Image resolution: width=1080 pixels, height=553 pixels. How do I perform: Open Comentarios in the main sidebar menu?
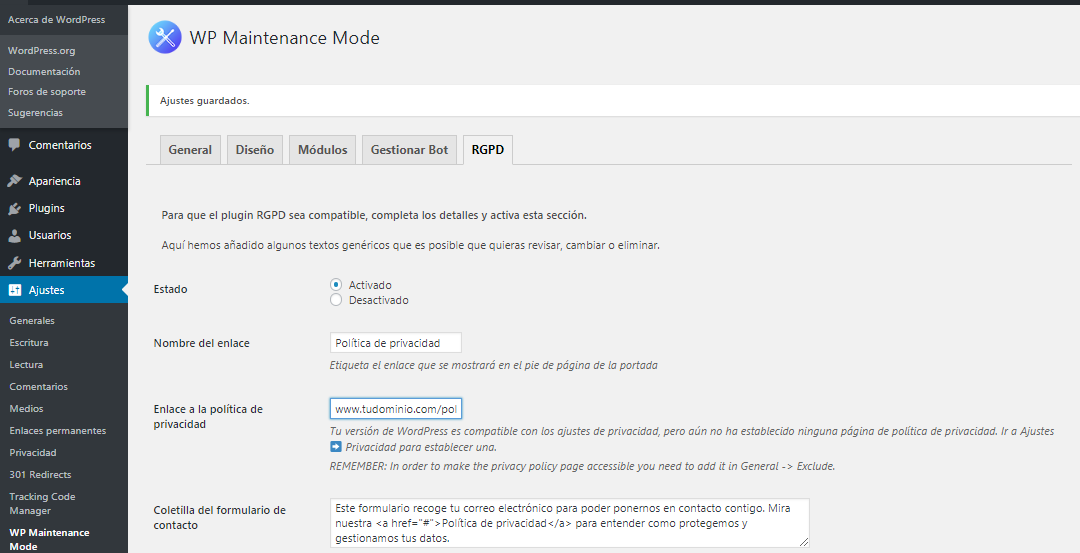click(x=60, y=145)
